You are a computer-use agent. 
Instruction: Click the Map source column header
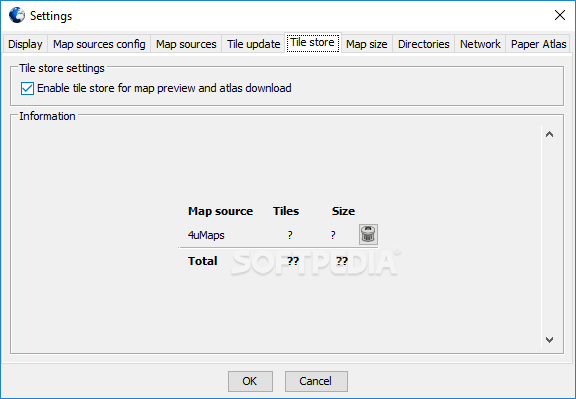(x=220, y=211)
